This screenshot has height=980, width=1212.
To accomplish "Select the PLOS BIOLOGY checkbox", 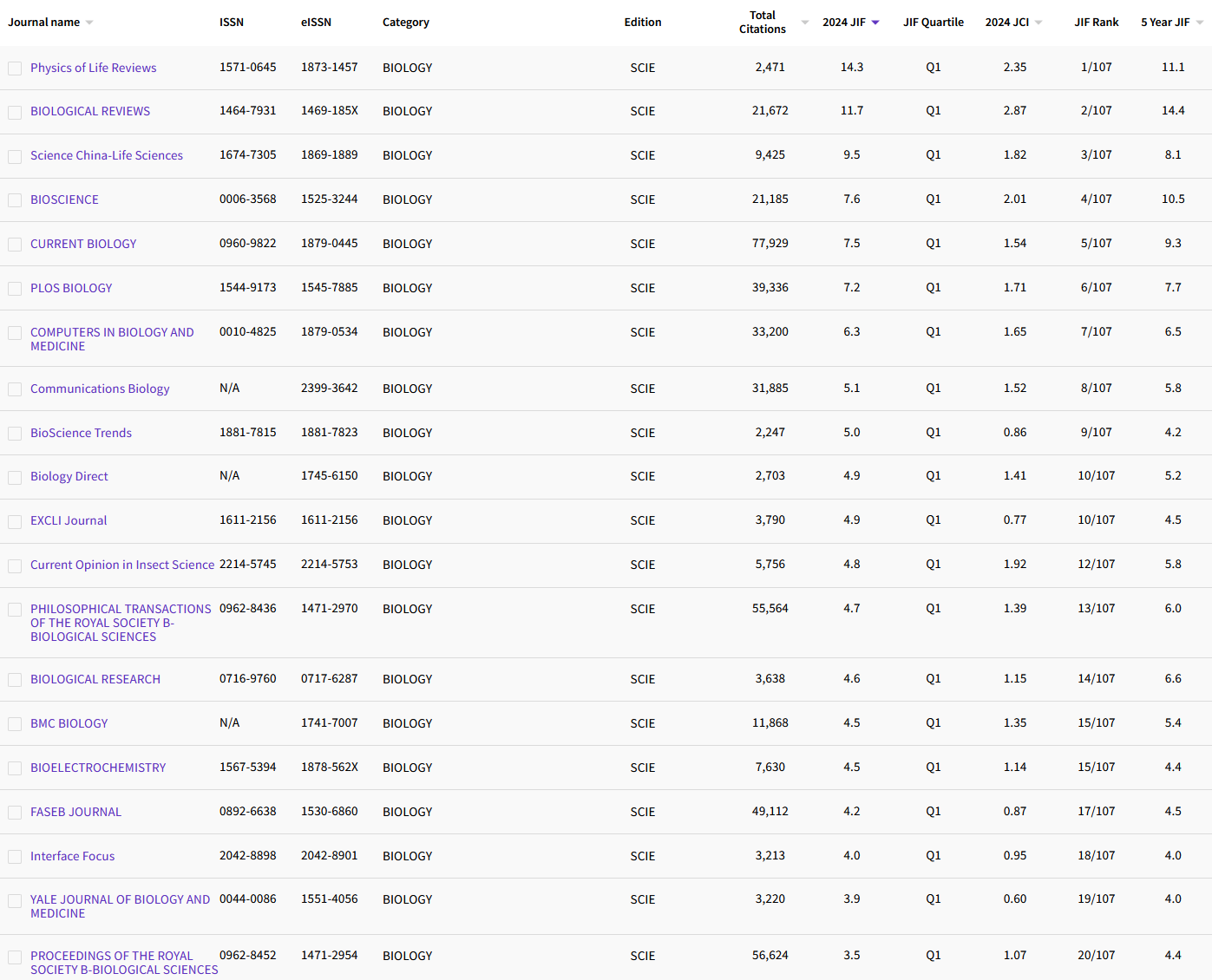I will (15, 289).
